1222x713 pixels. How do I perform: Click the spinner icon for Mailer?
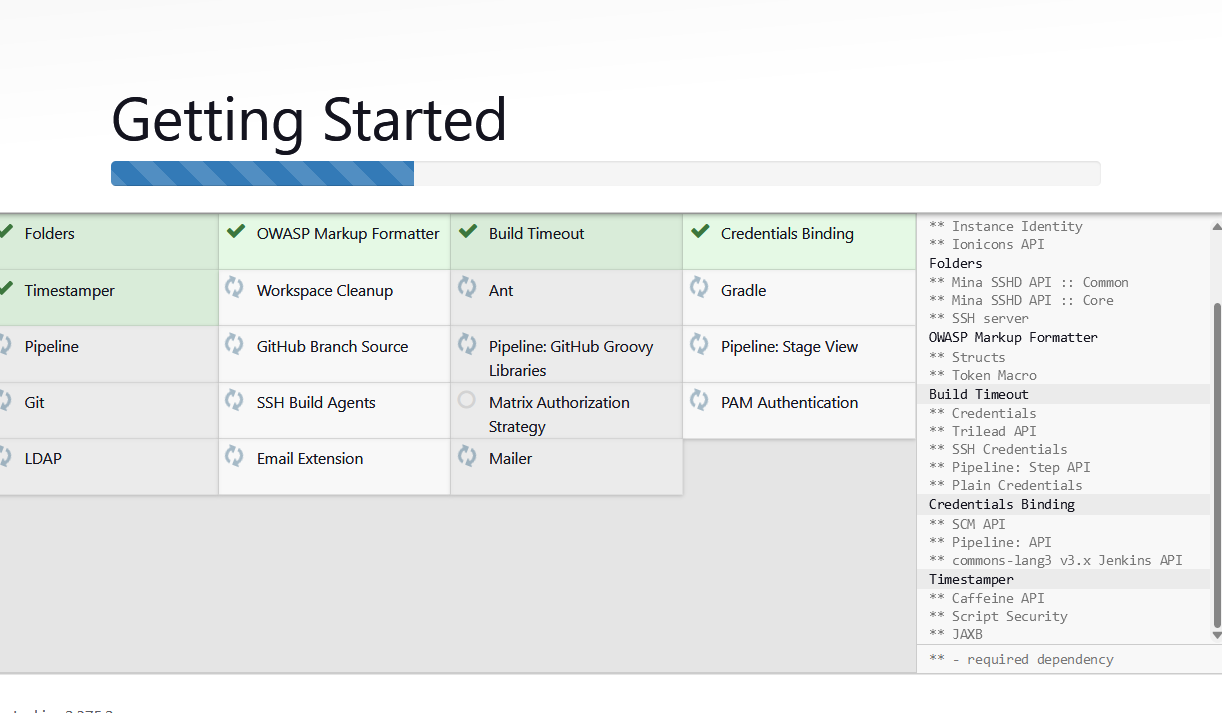467,457
